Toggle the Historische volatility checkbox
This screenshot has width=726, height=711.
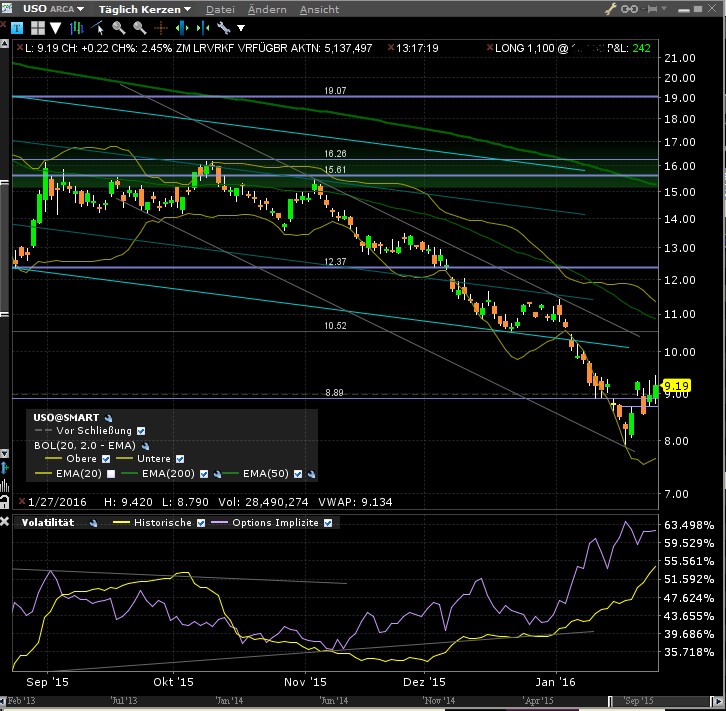click(201, 522)
